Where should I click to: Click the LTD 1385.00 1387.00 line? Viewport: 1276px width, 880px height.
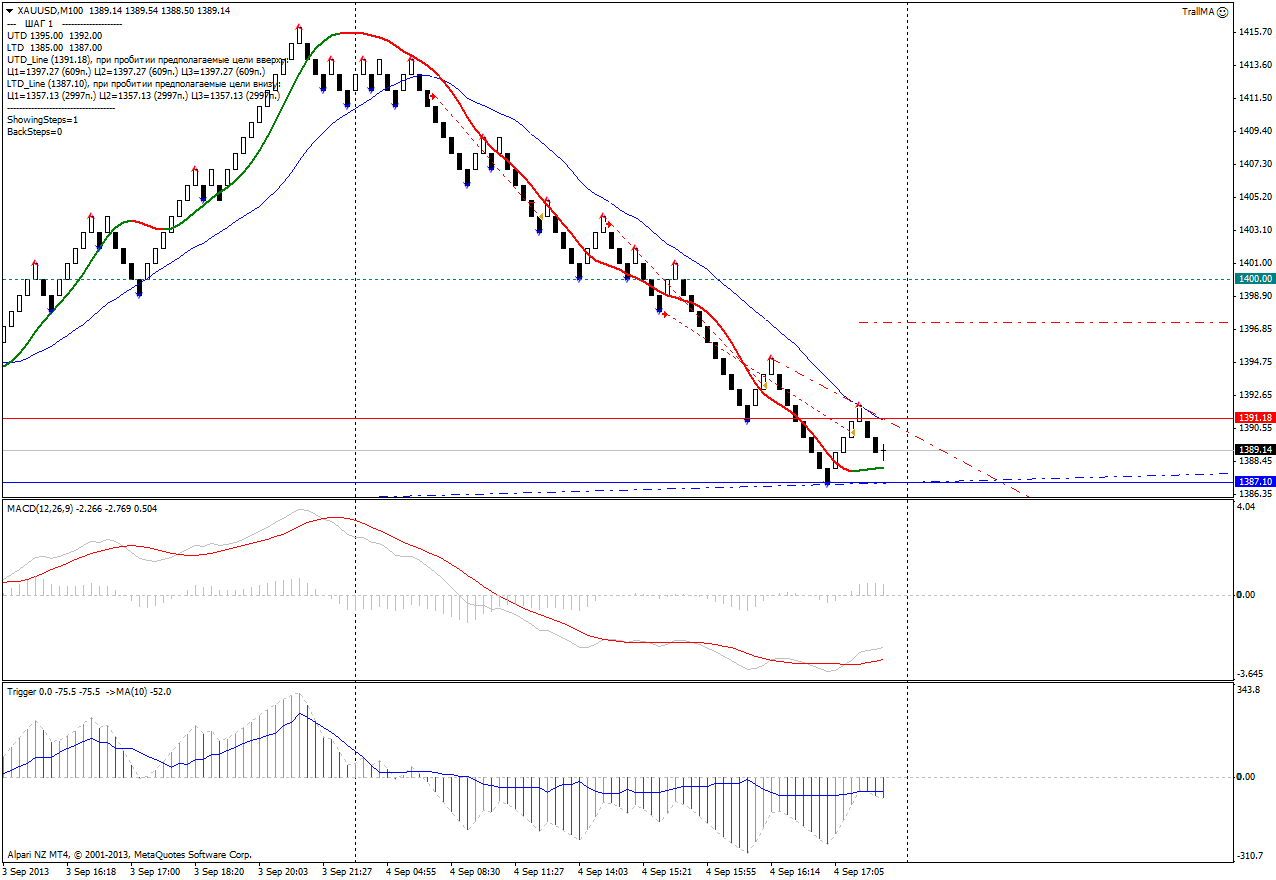tap(54, 47)
